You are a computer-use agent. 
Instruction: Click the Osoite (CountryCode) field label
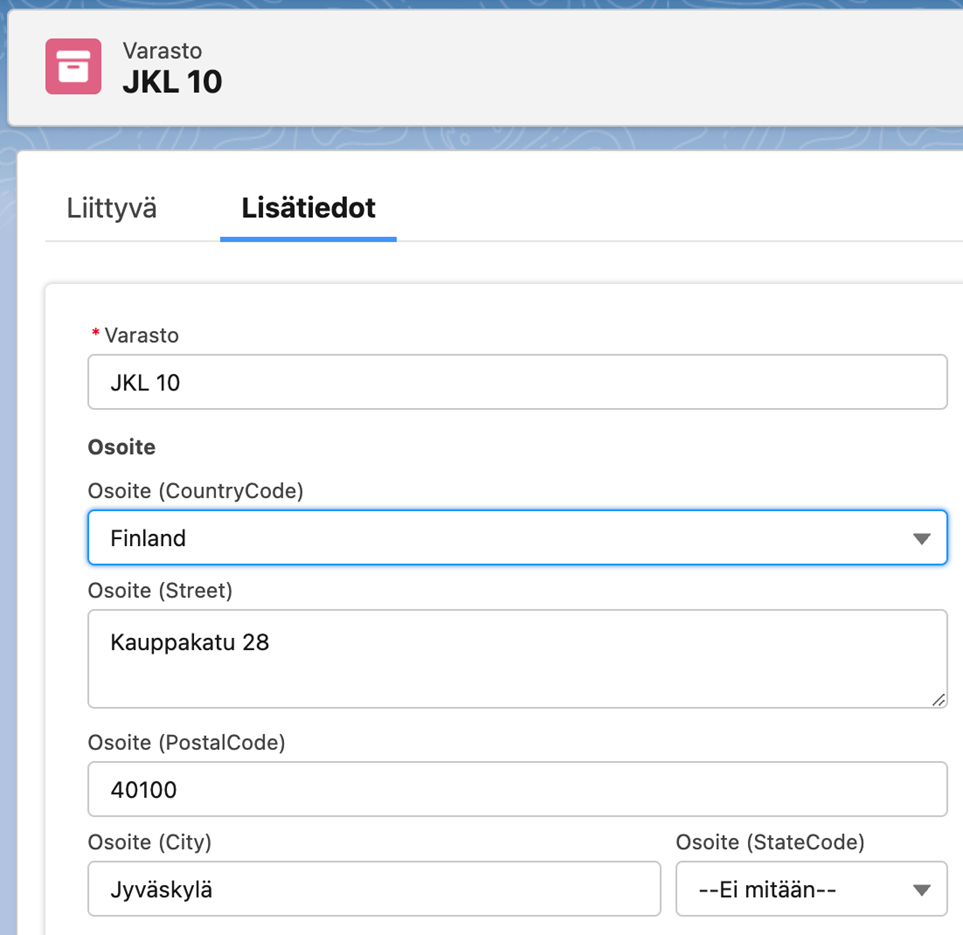(196, 491)
